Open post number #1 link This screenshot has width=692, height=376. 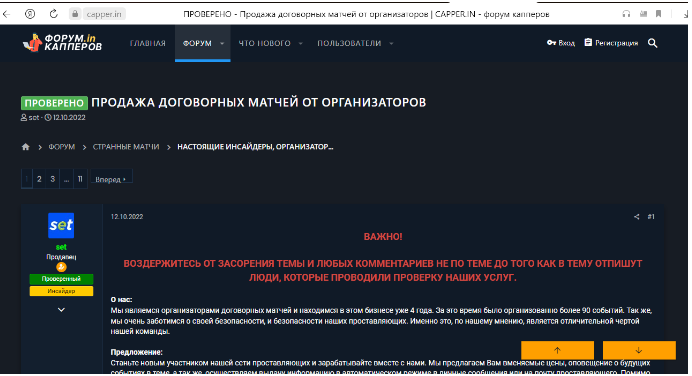651,217
